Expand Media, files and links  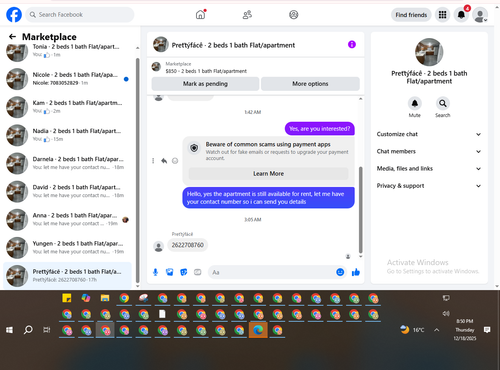[x=429, y=169]
